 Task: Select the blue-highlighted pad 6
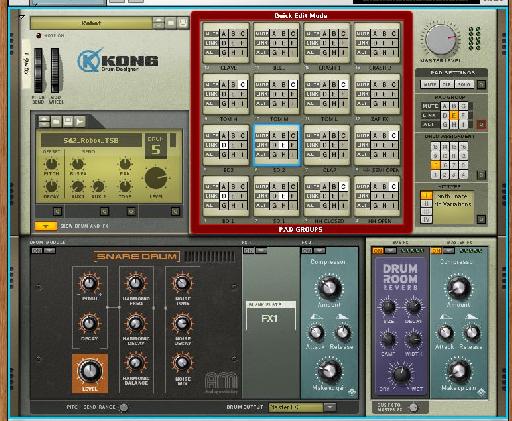(276, 145)
